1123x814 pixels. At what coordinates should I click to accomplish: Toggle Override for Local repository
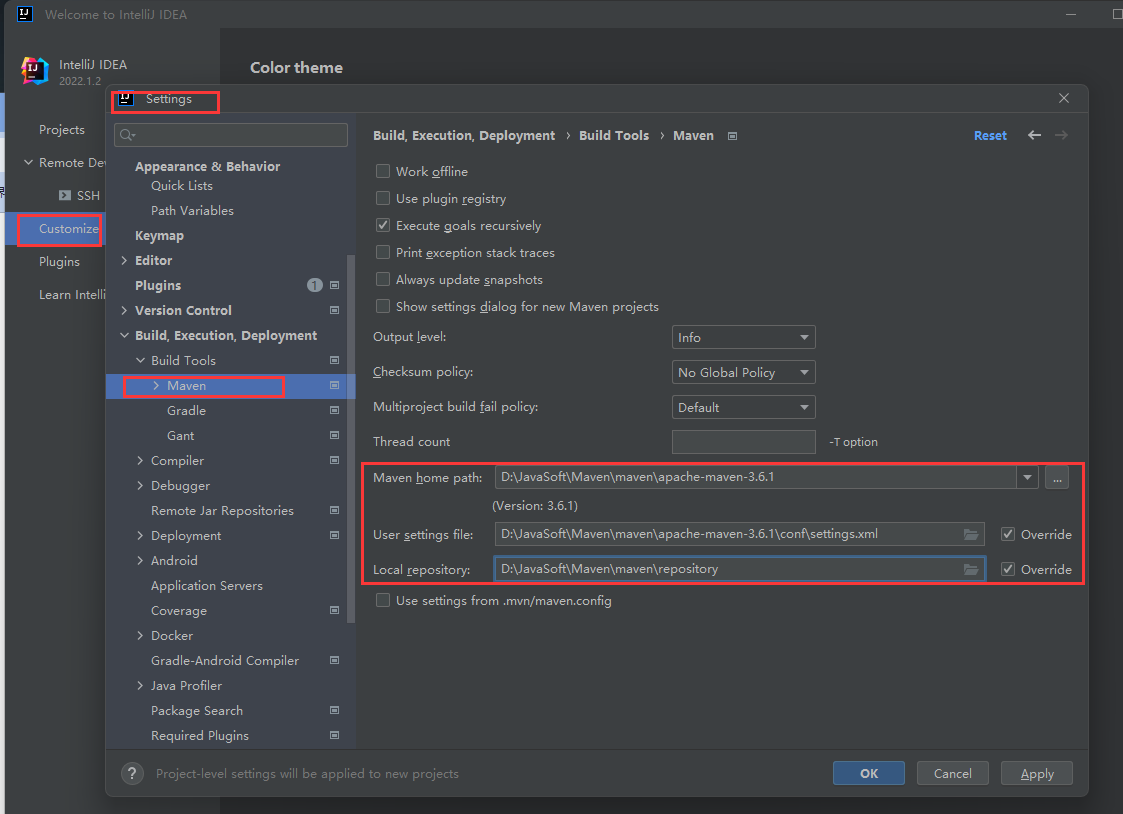pyautogui.click(x=1008, y=569)
